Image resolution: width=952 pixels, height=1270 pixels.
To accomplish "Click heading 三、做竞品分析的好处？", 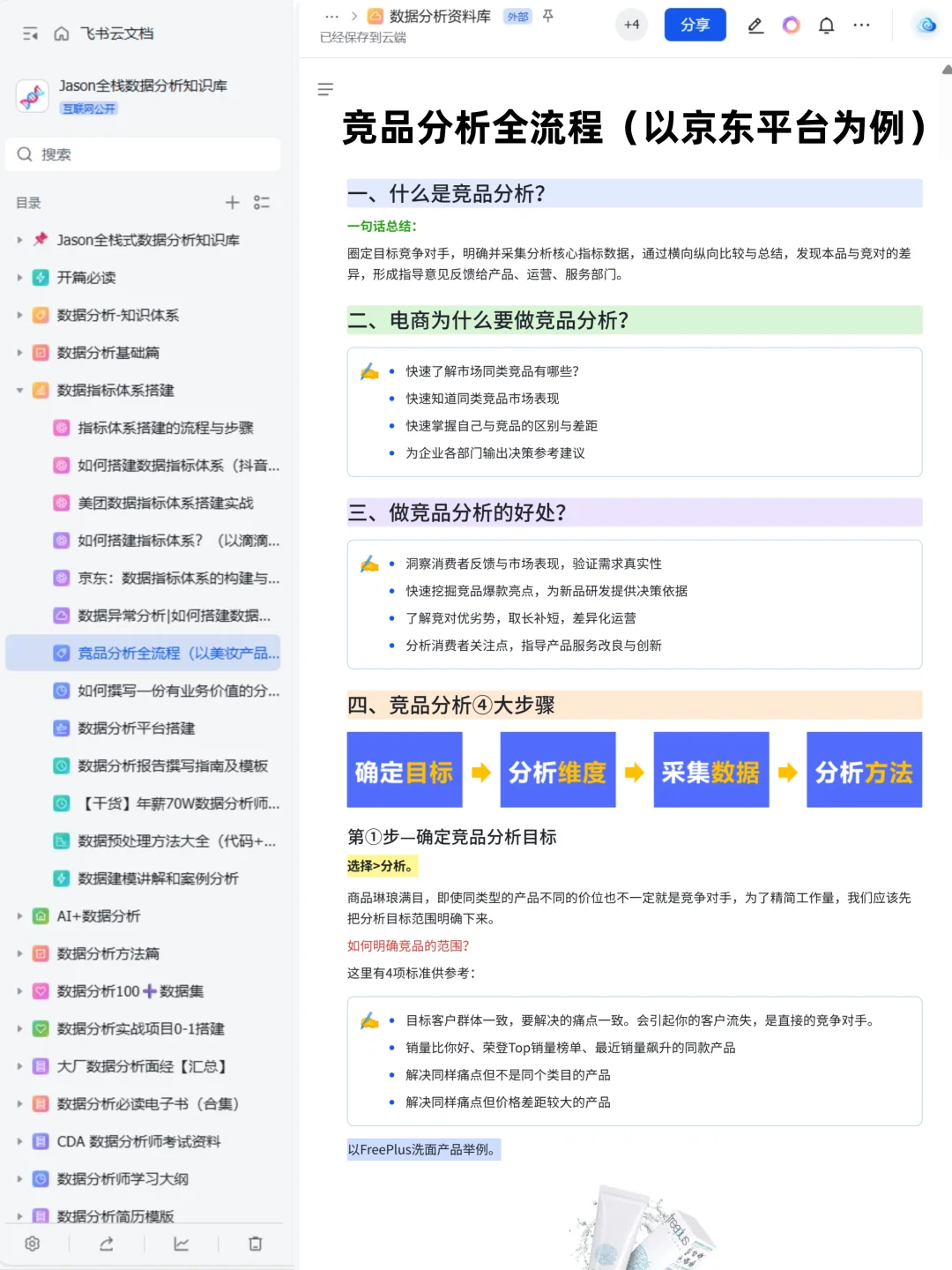I will (x=457, y=512).
